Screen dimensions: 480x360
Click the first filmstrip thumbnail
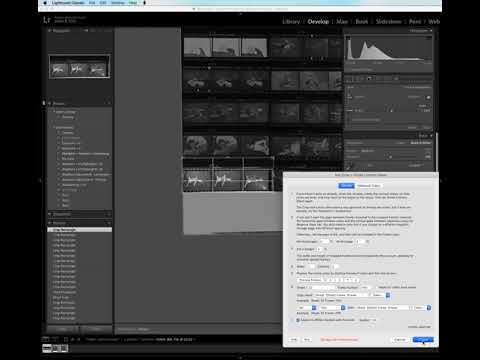[47, 348]
